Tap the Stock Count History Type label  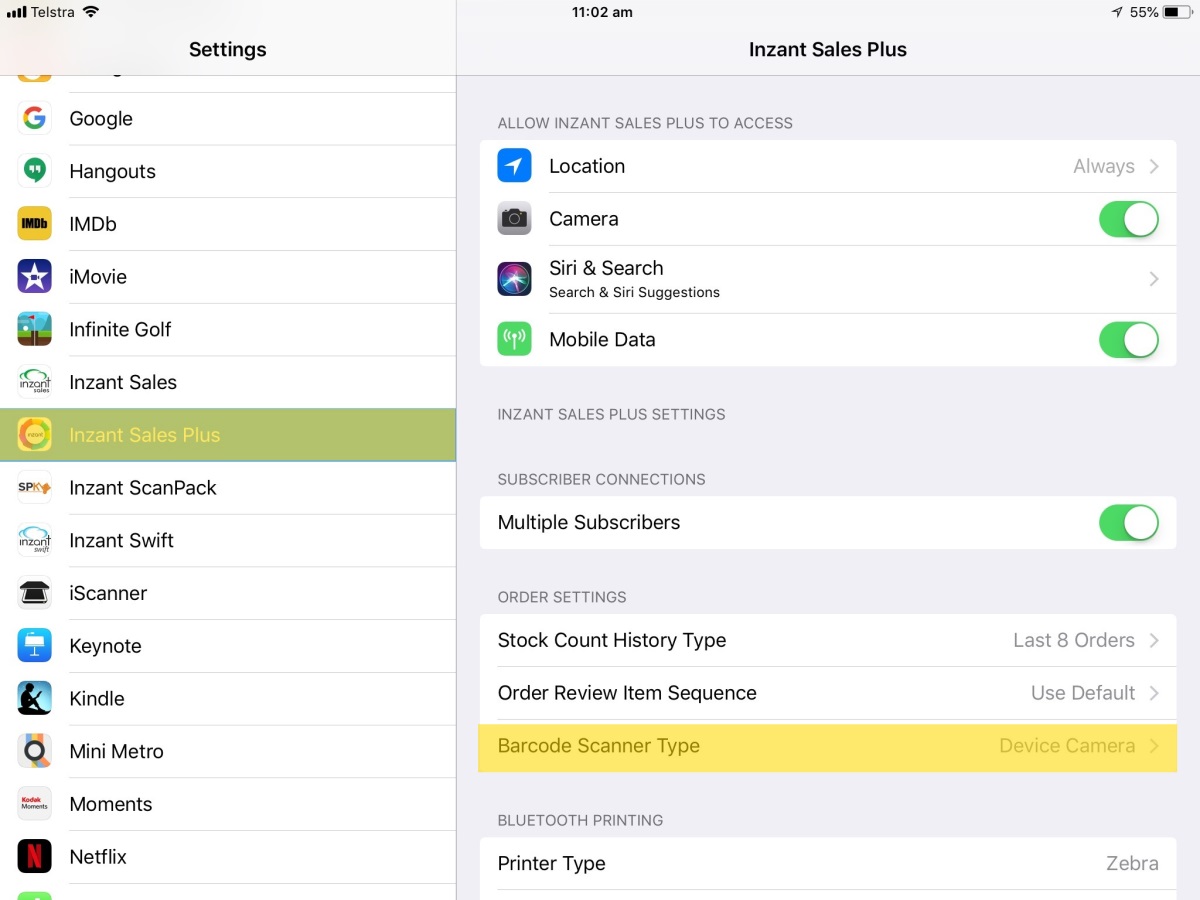pyautogui.click(x=612, y=641)
